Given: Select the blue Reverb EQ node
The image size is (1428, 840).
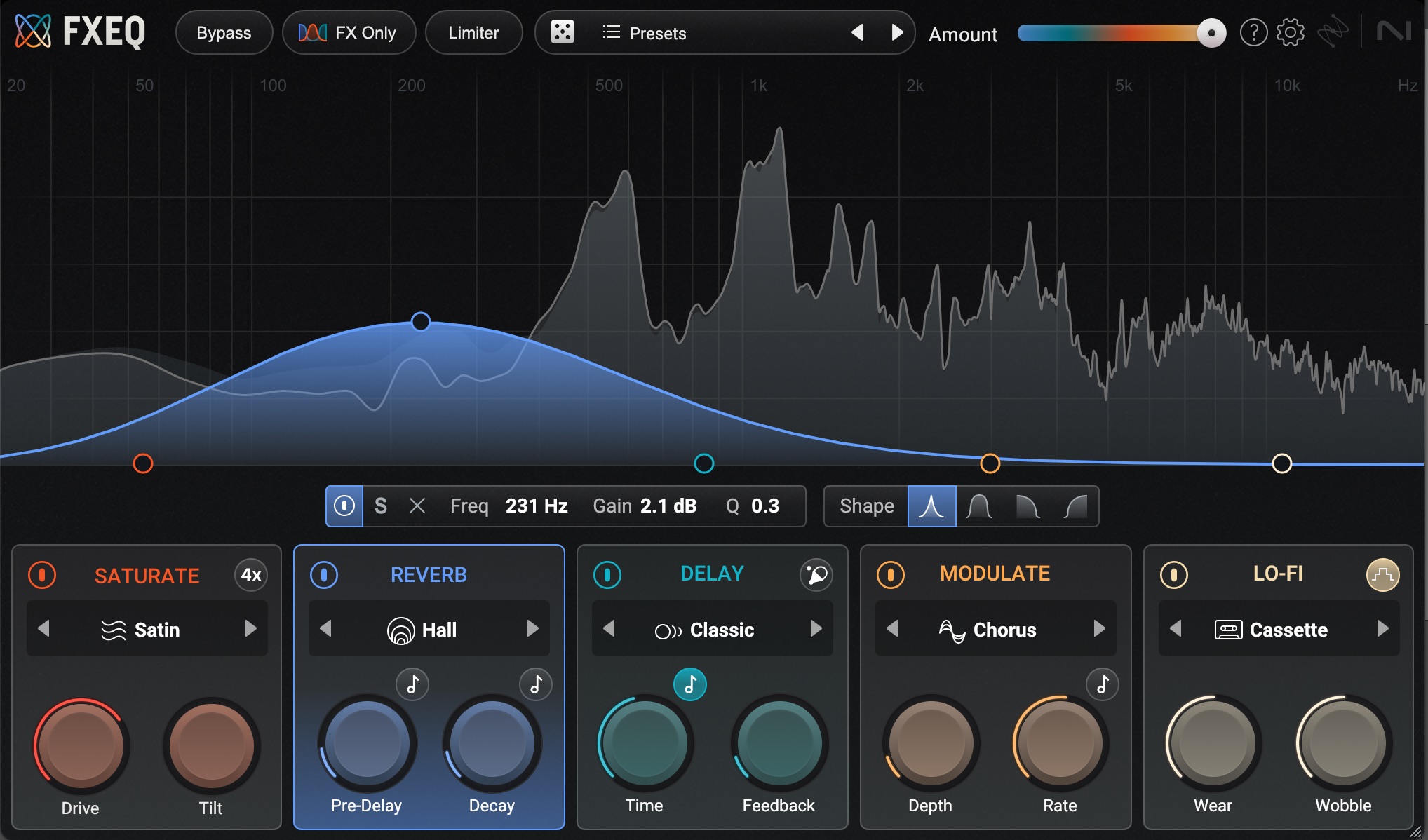Looking at the screenshot, I should click(421, 322).
